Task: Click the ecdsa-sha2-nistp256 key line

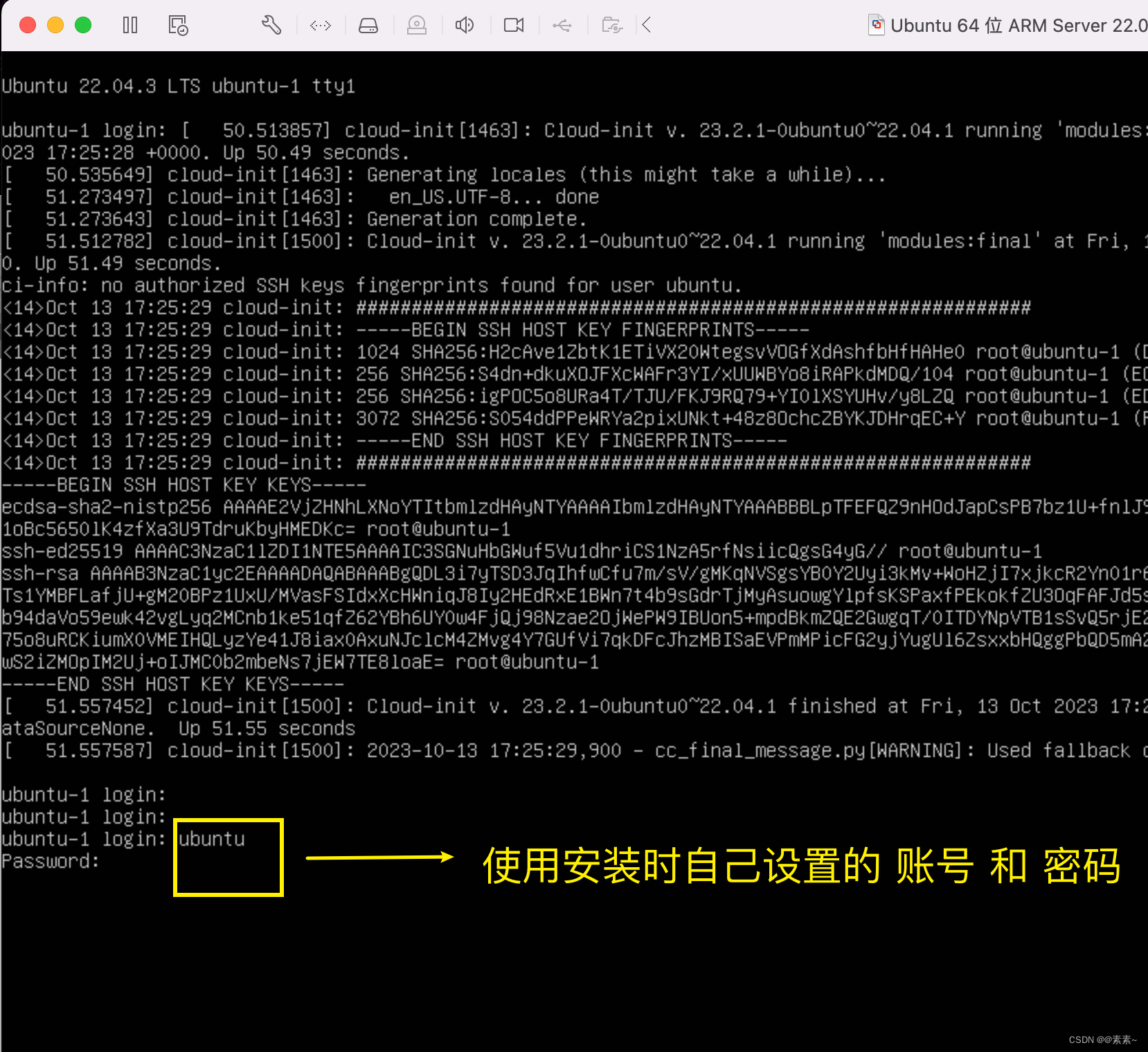Action: 574,507
